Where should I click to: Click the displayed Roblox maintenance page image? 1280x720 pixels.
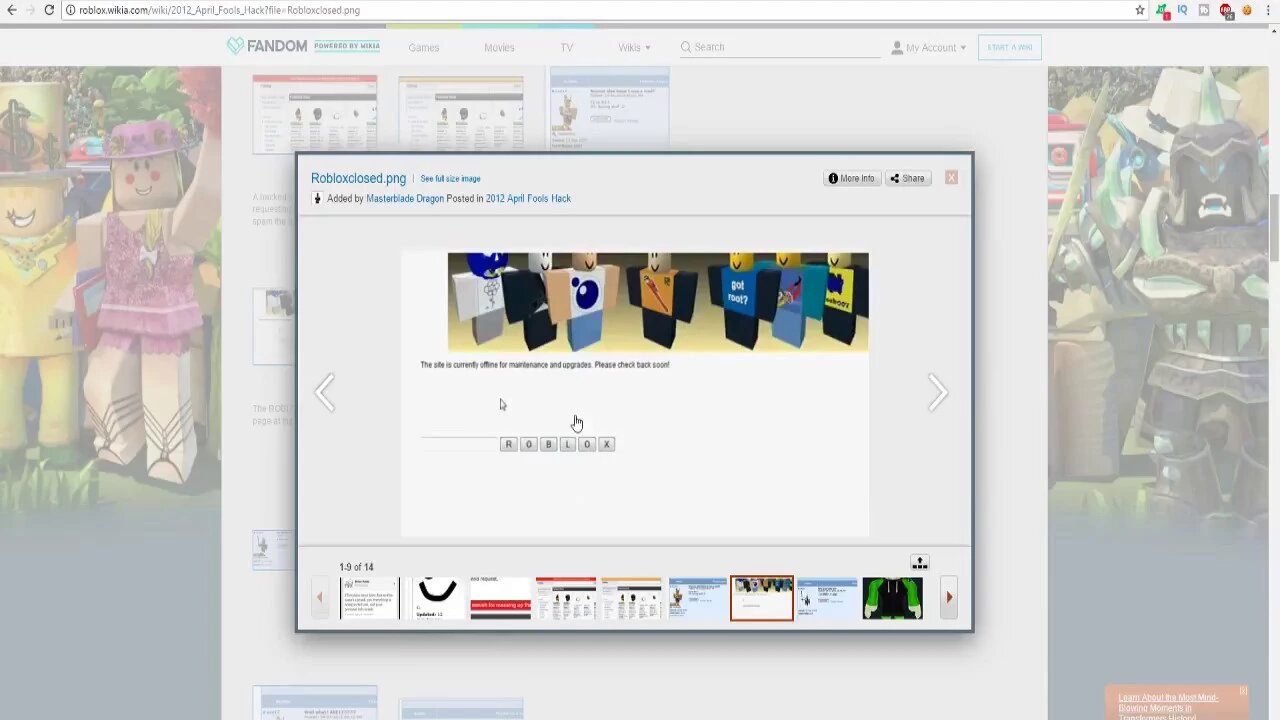[635, 394]
